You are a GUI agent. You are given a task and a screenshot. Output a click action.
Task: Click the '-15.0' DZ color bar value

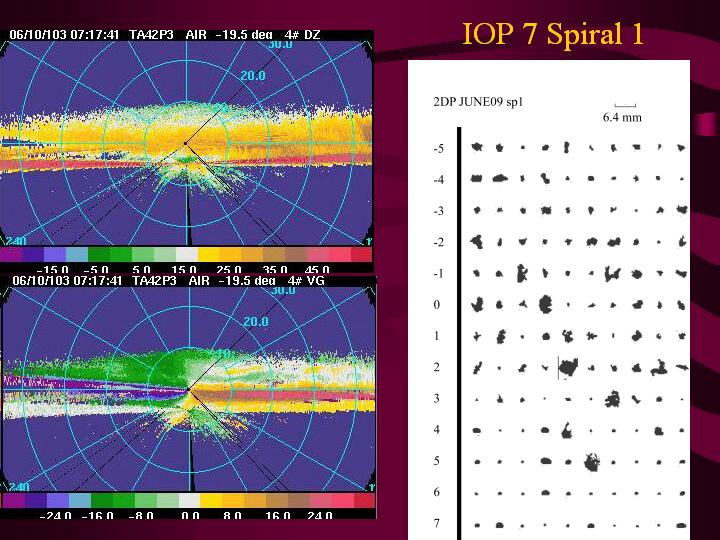click(52, 269)
